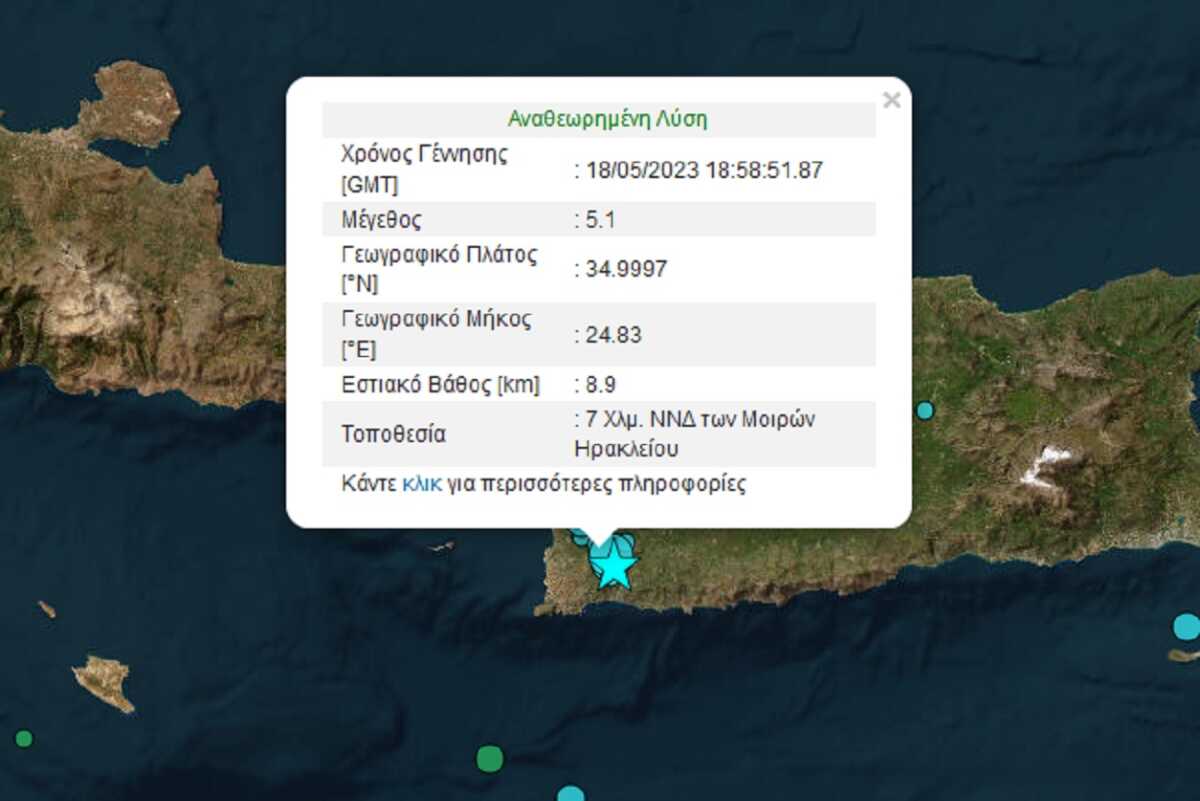Click the cyan star epicenter marker
The height and width of the screenshot is (801, 1200).
(613, 568)
